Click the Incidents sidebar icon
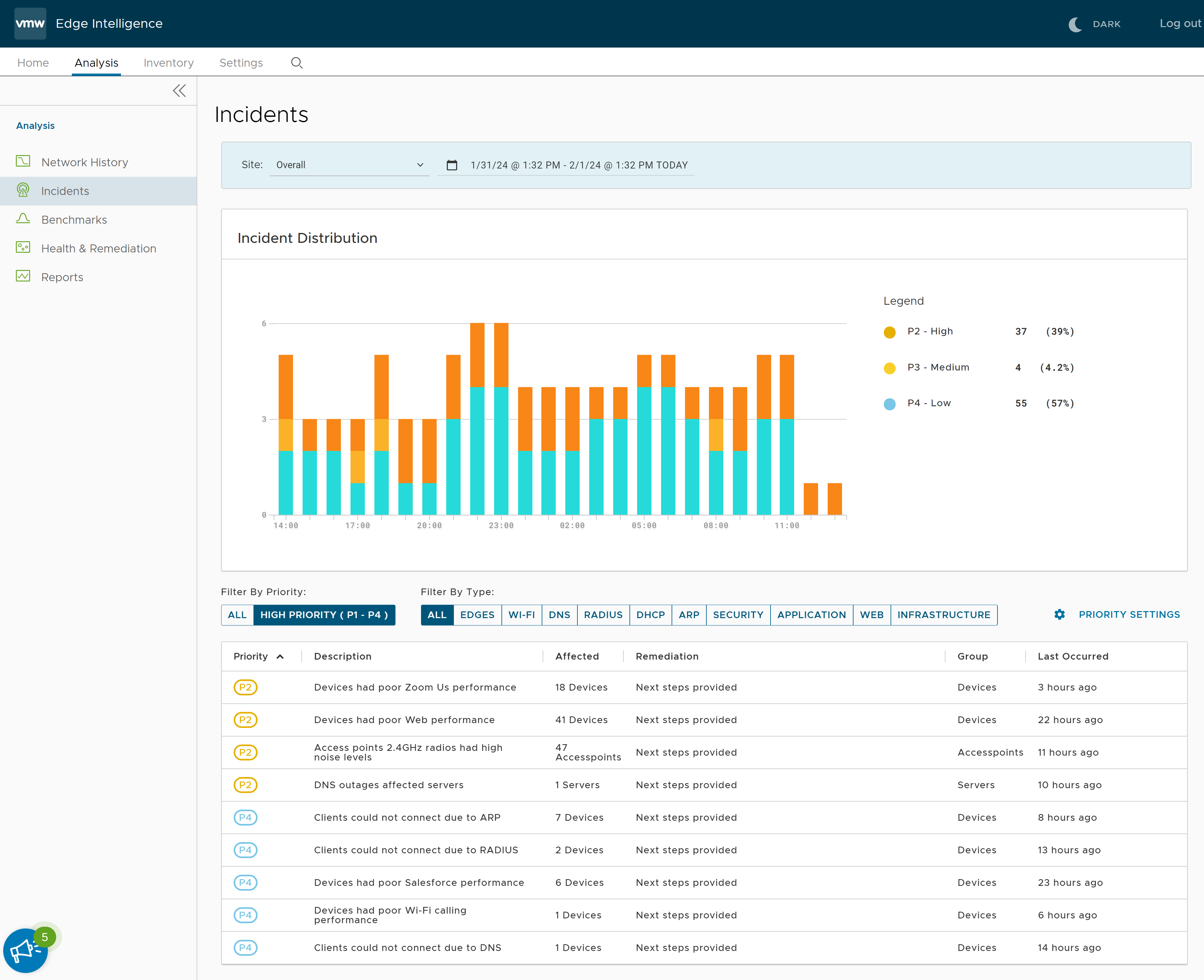The height and width of the screenshot is (980, 1204). [23, 190]
